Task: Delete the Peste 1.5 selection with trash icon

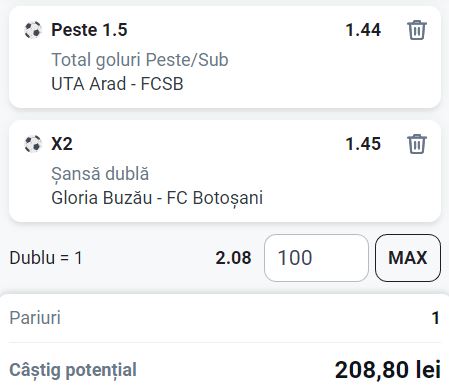Action: click(x=417, y=30)
